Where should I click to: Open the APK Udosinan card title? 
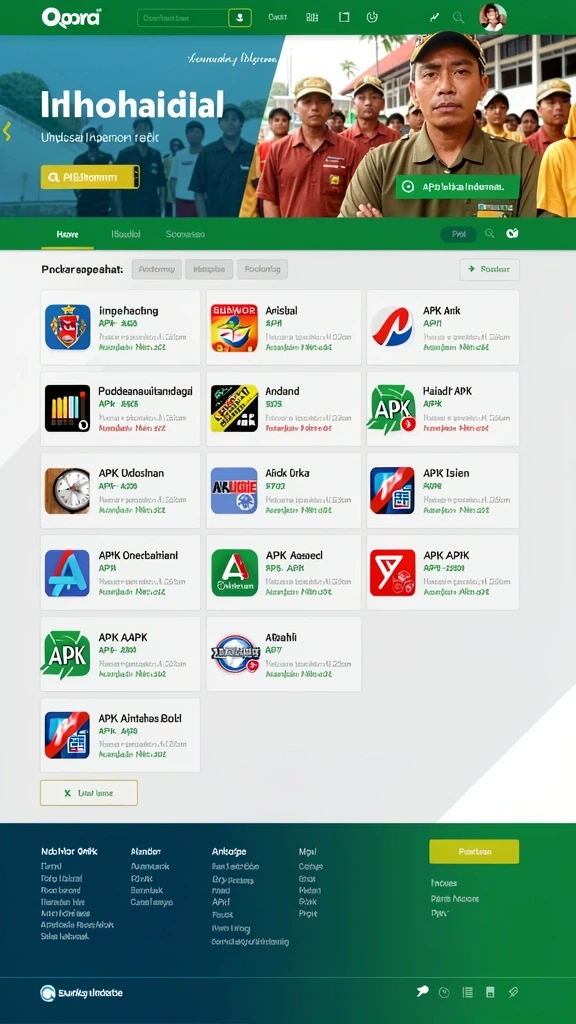tap(131, 473)
